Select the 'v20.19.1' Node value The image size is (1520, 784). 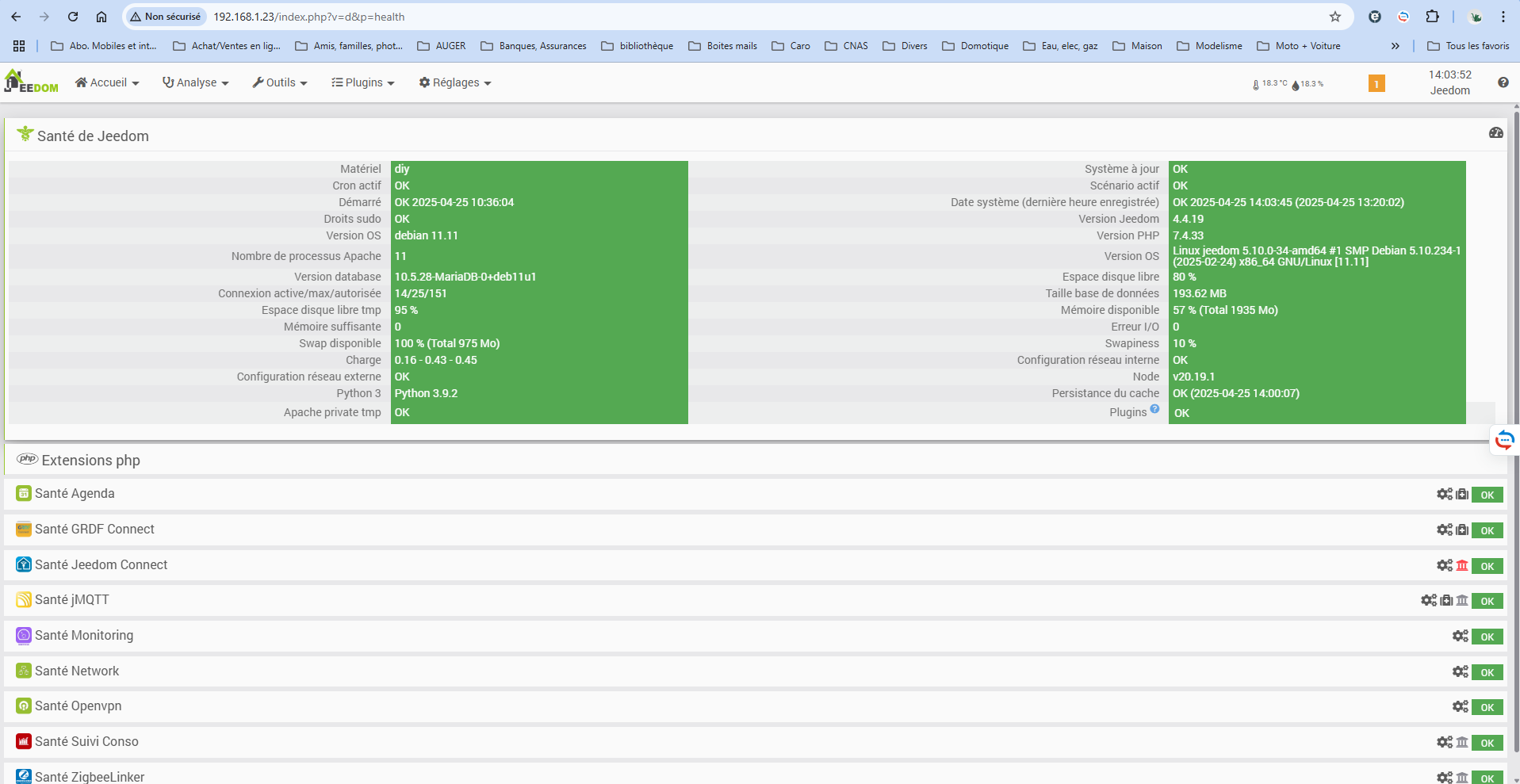1193,377
